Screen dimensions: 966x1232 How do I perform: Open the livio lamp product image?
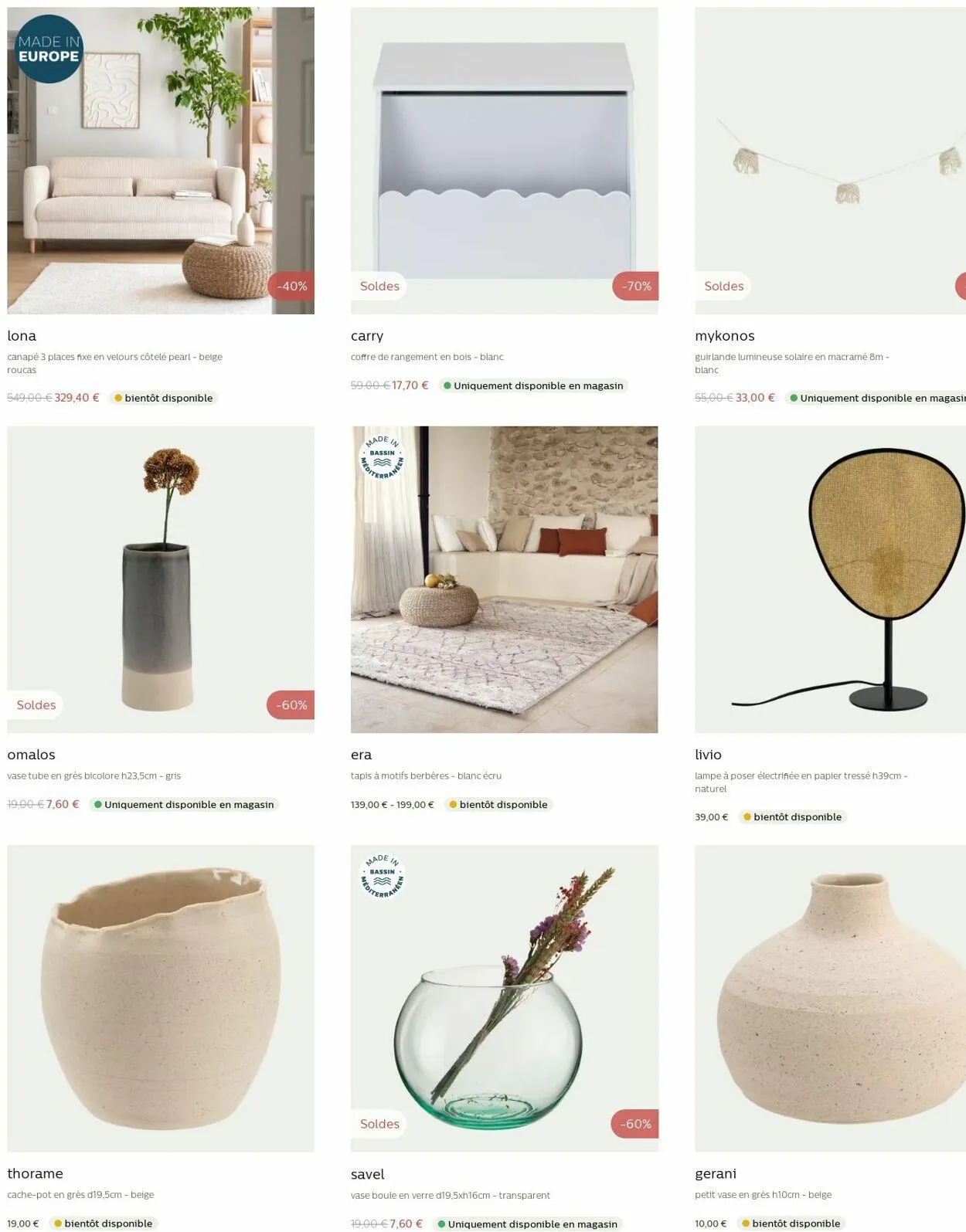830,579
